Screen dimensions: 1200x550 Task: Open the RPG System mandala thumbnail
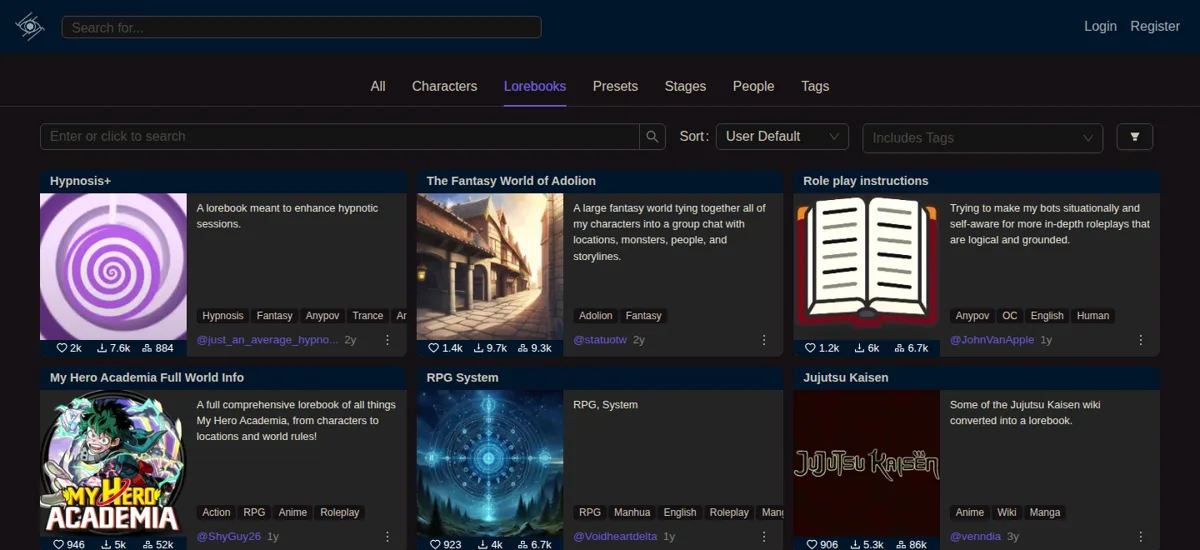(x=490, y=463)
